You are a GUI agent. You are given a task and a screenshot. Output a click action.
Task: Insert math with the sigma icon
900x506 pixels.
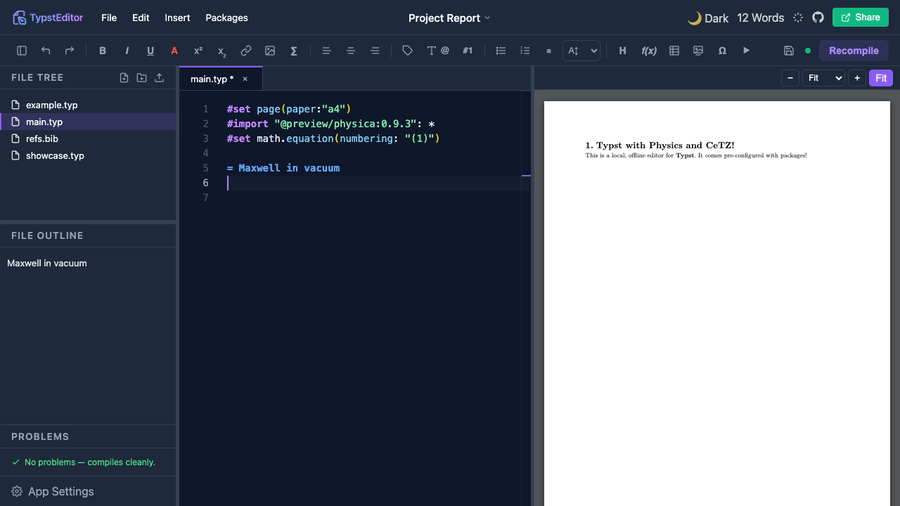[293, 50]
